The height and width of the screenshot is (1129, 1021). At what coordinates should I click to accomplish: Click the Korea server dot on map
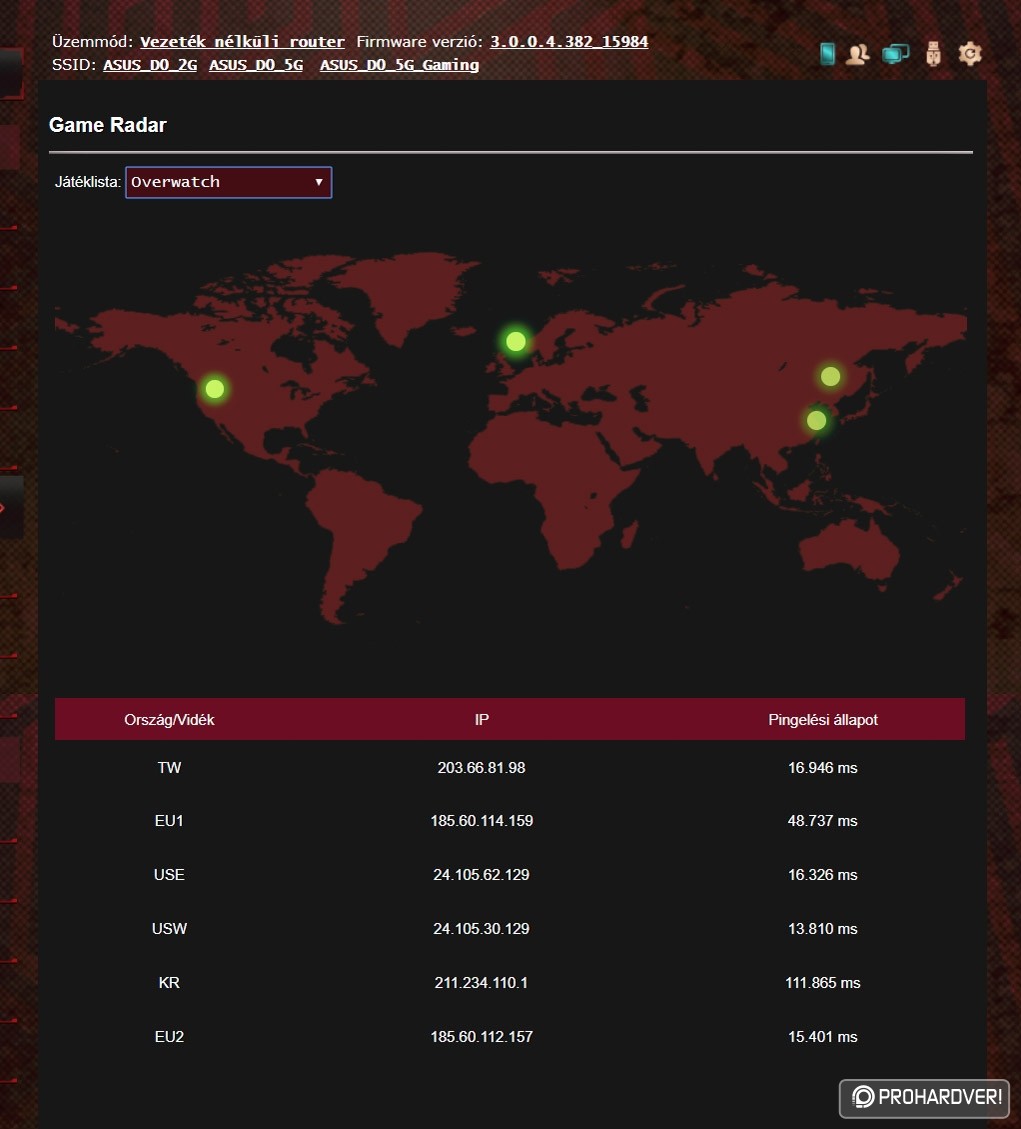[x=830, y=376]
